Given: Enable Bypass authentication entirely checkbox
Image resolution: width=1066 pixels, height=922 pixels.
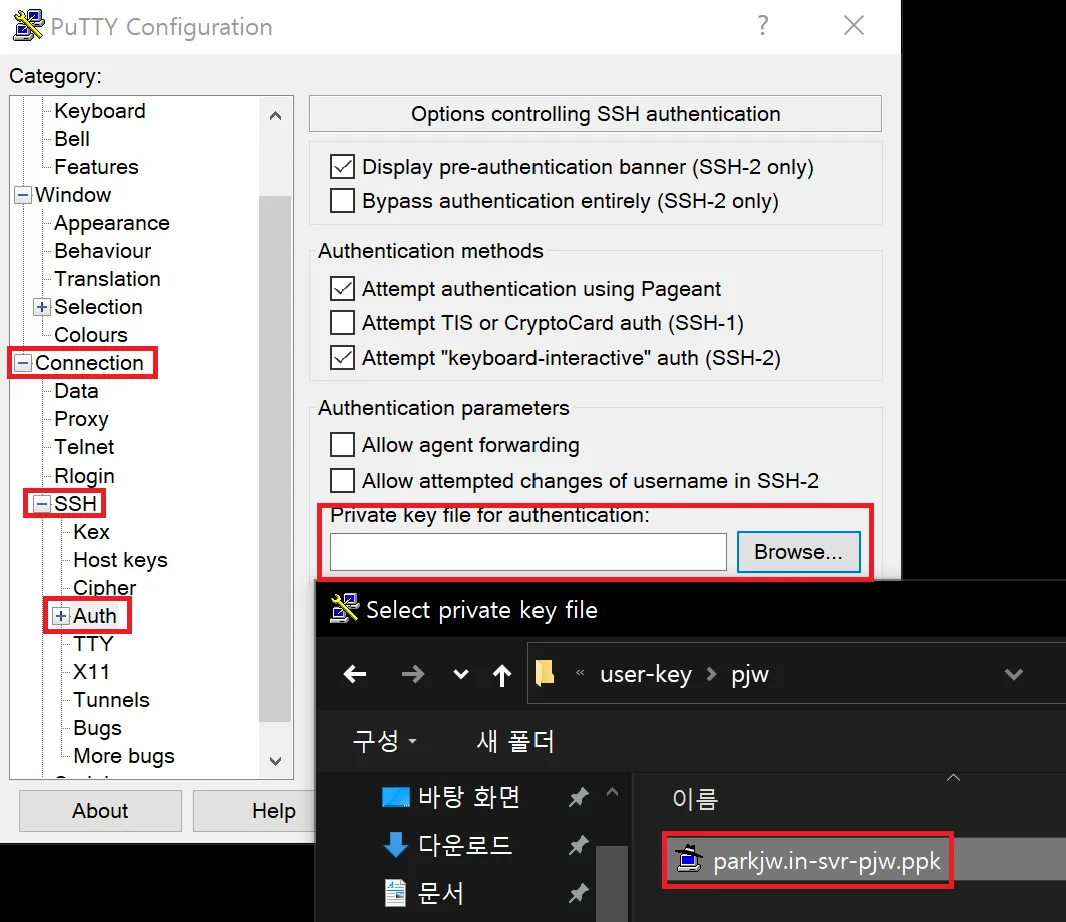Looking at the screenshot, I should pos(342,201).
